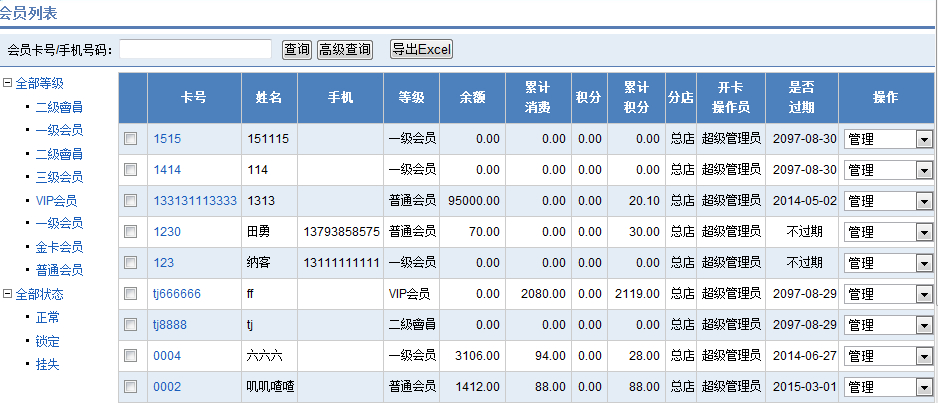Open the 管理 dropdown in the tj8888 row
This screenshot has height=403, width=938.
tap(924, 325)
